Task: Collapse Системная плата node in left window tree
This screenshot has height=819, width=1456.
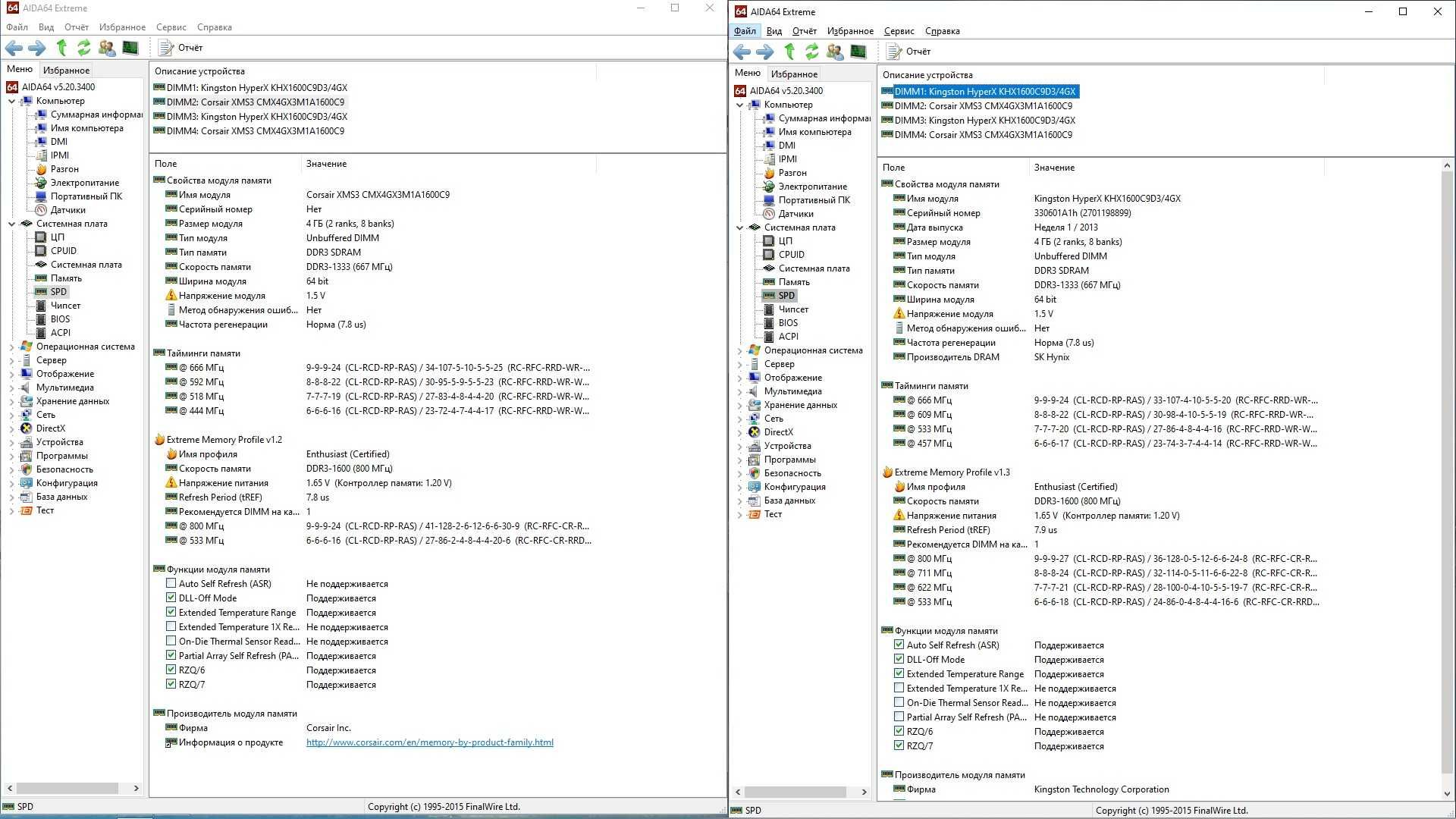Action: point(11,224)
